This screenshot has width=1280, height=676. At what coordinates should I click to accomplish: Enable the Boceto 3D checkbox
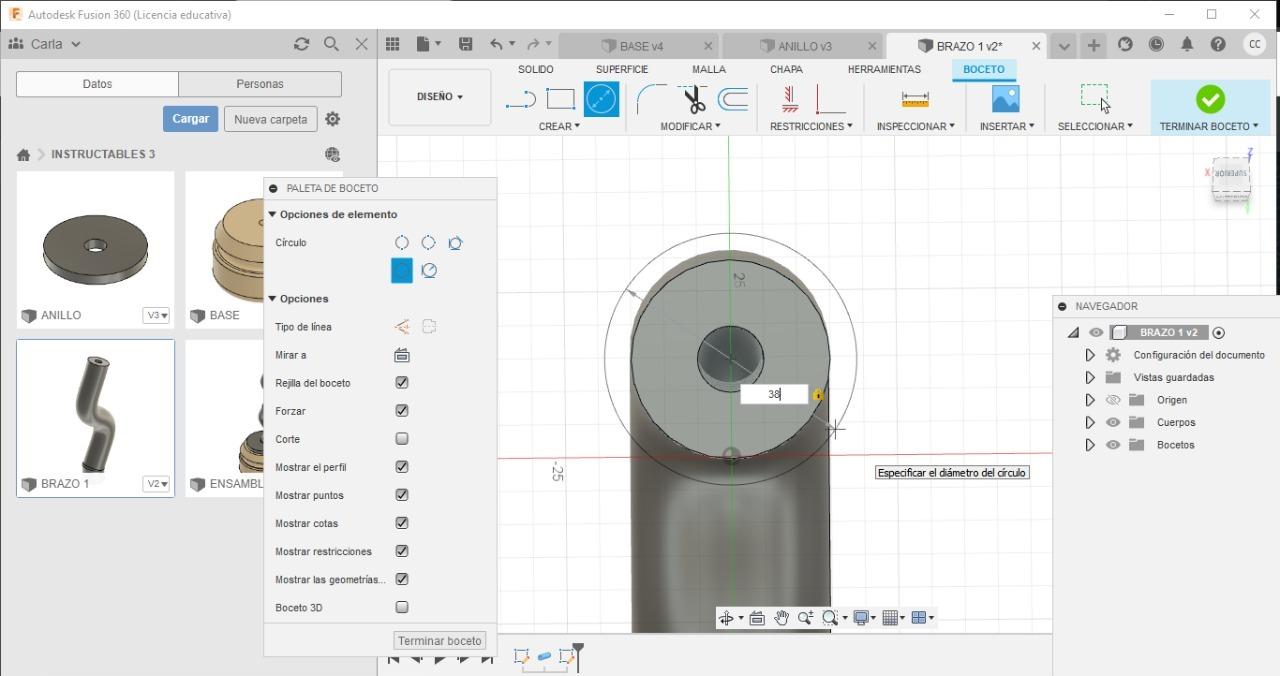pyautogui.click(x=402, y=607)
